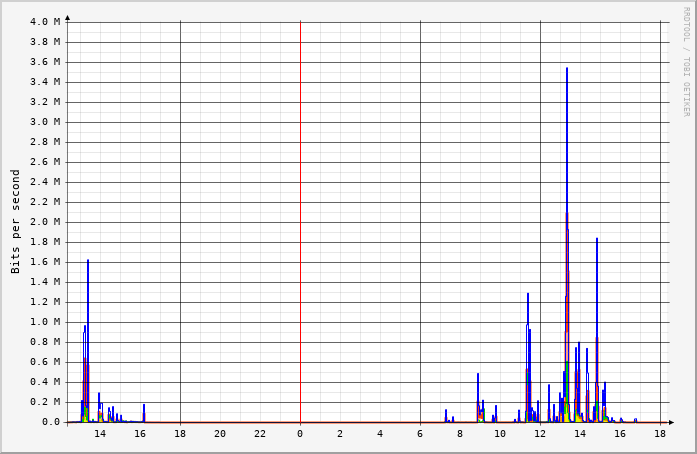Screen dimensions: 697x454
Task: Click the "1.6 M" y-axis label
Action: point(45,262)
